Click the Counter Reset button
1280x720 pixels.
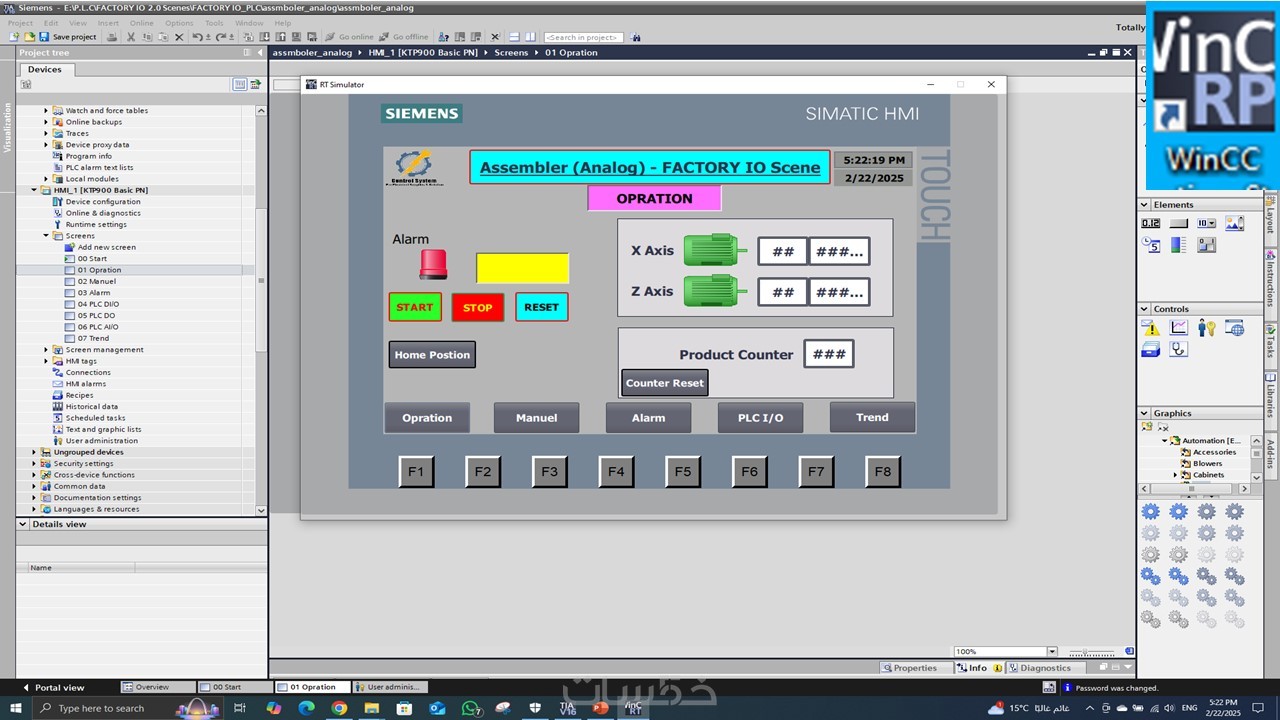tap(665, 383)
